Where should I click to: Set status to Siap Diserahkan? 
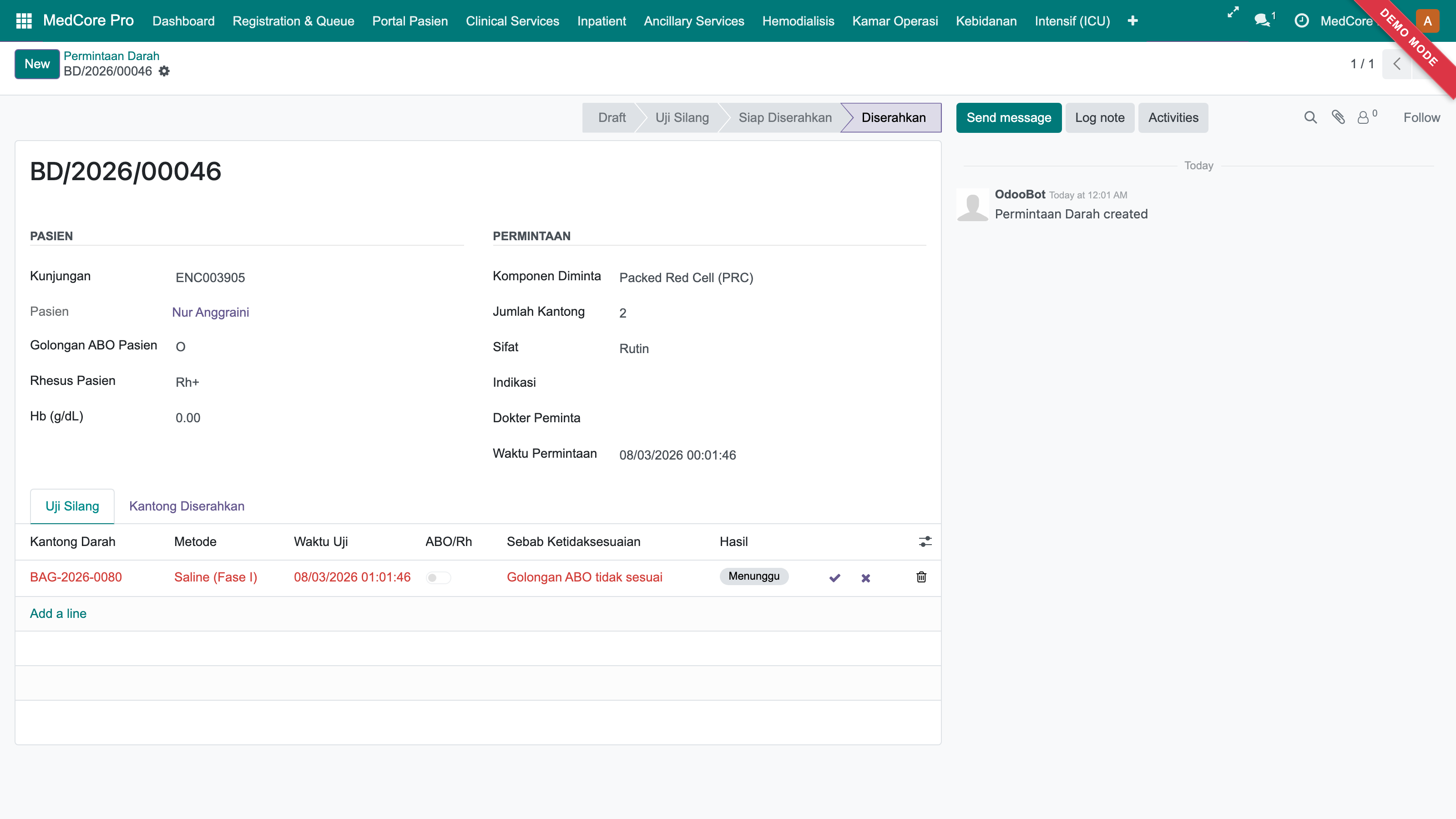tap(784, 117)
